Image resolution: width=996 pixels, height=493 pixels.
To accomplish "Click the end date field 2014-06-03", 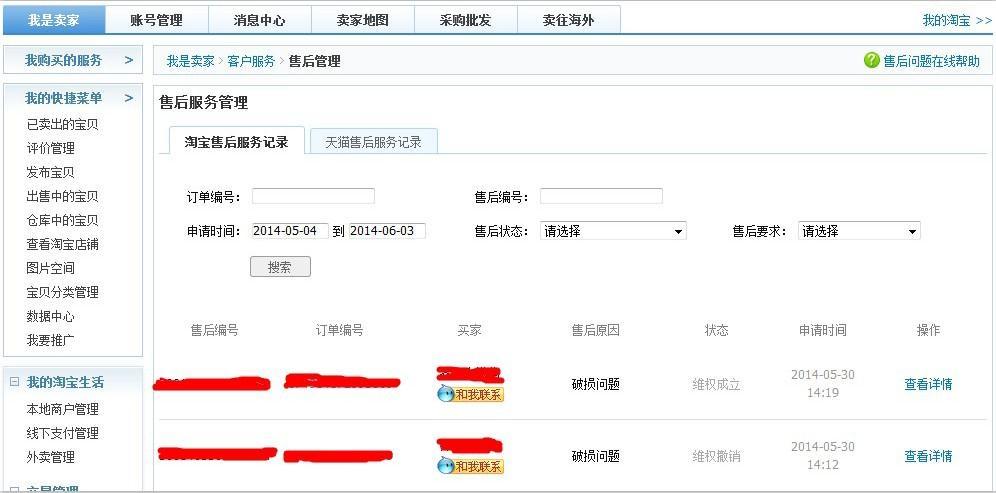I will pyautogui.click(x=387, y=231).
